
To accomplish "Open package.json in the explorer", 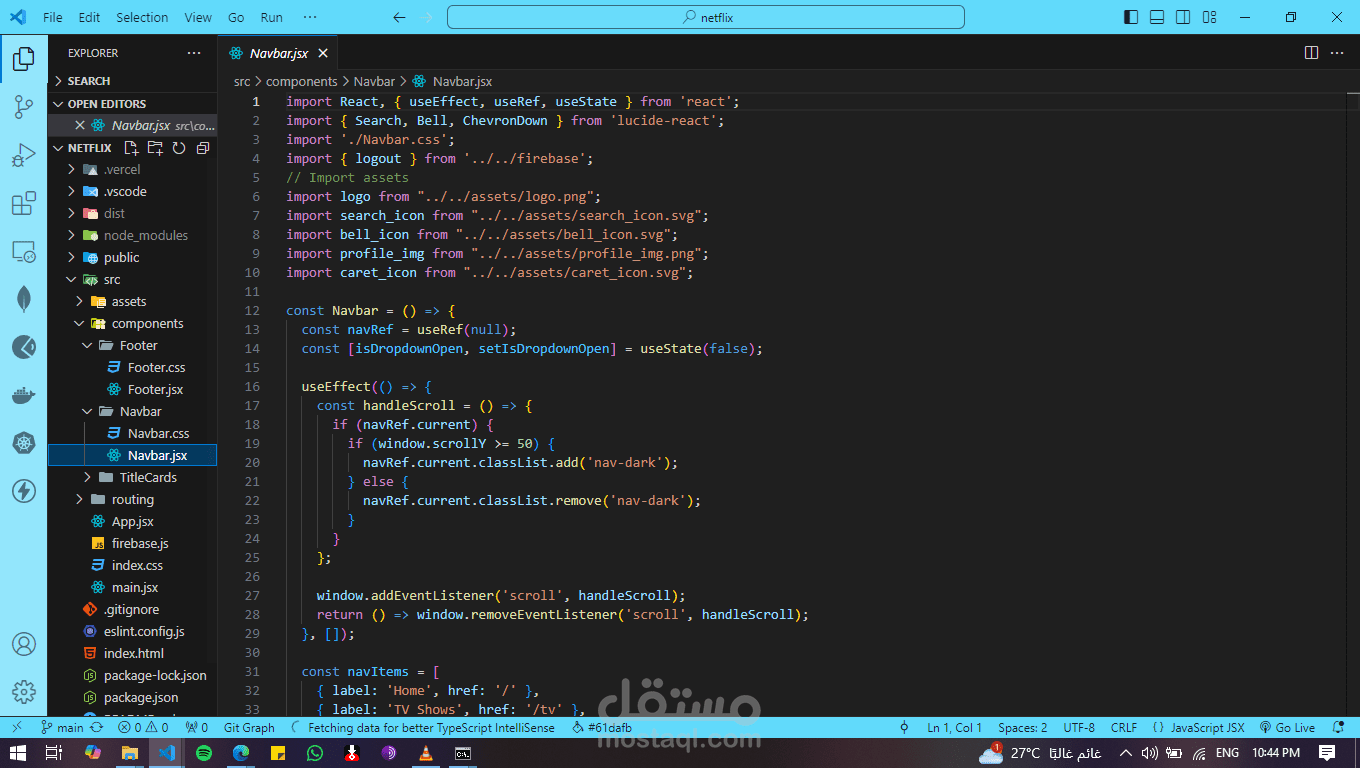I will pyautogui.click(x=132, y=698).
